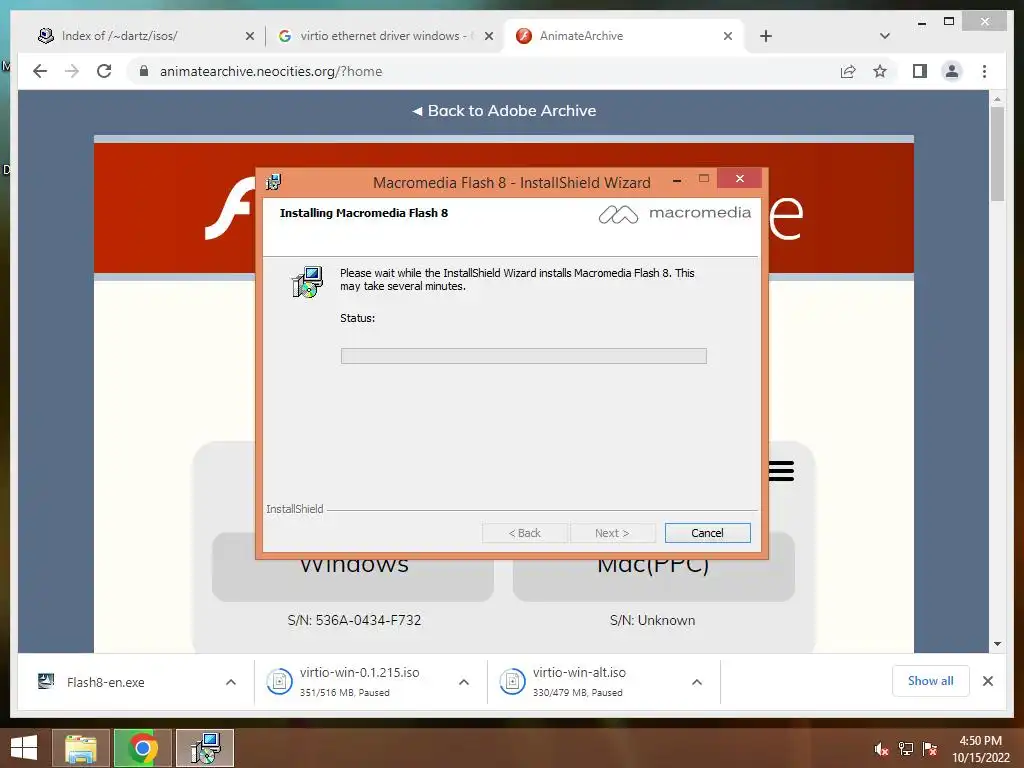Click the address bar URL
The height and width of the screenshot is (768, 1024).
click(x=271, y=71)
